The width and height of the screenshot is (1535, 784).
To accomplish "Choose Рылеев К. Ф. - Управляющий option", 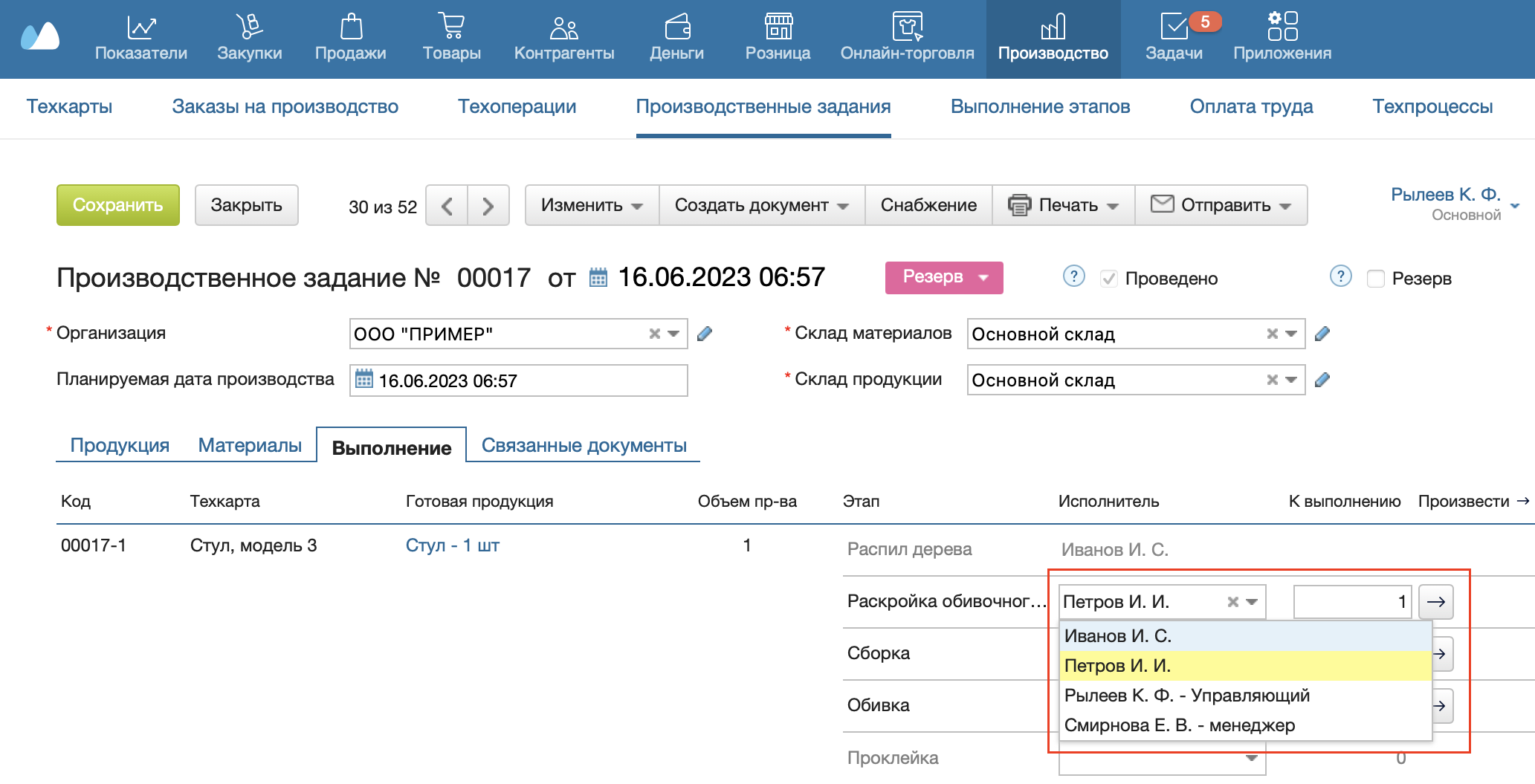I will pos(1245,696).
